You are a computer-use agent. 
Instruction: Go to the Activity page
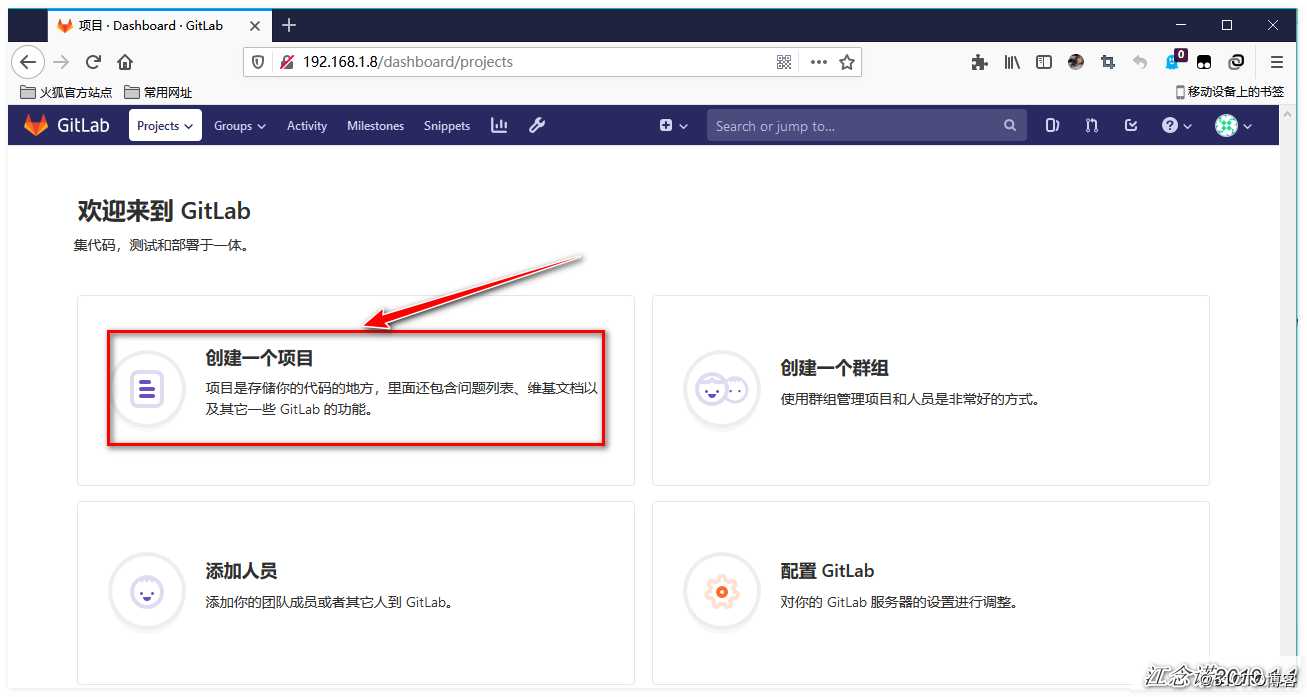[307, 126]
